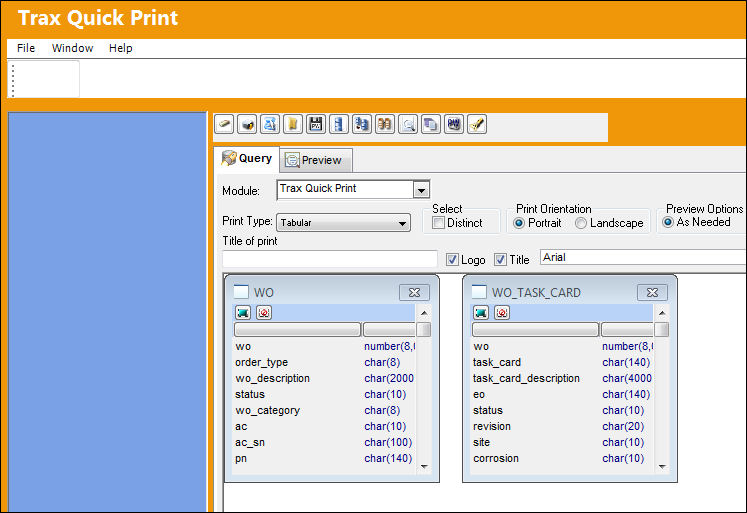Enable the Distinct select checkbox
Screen dimensions: 747x513
click(x=438, y=222)
